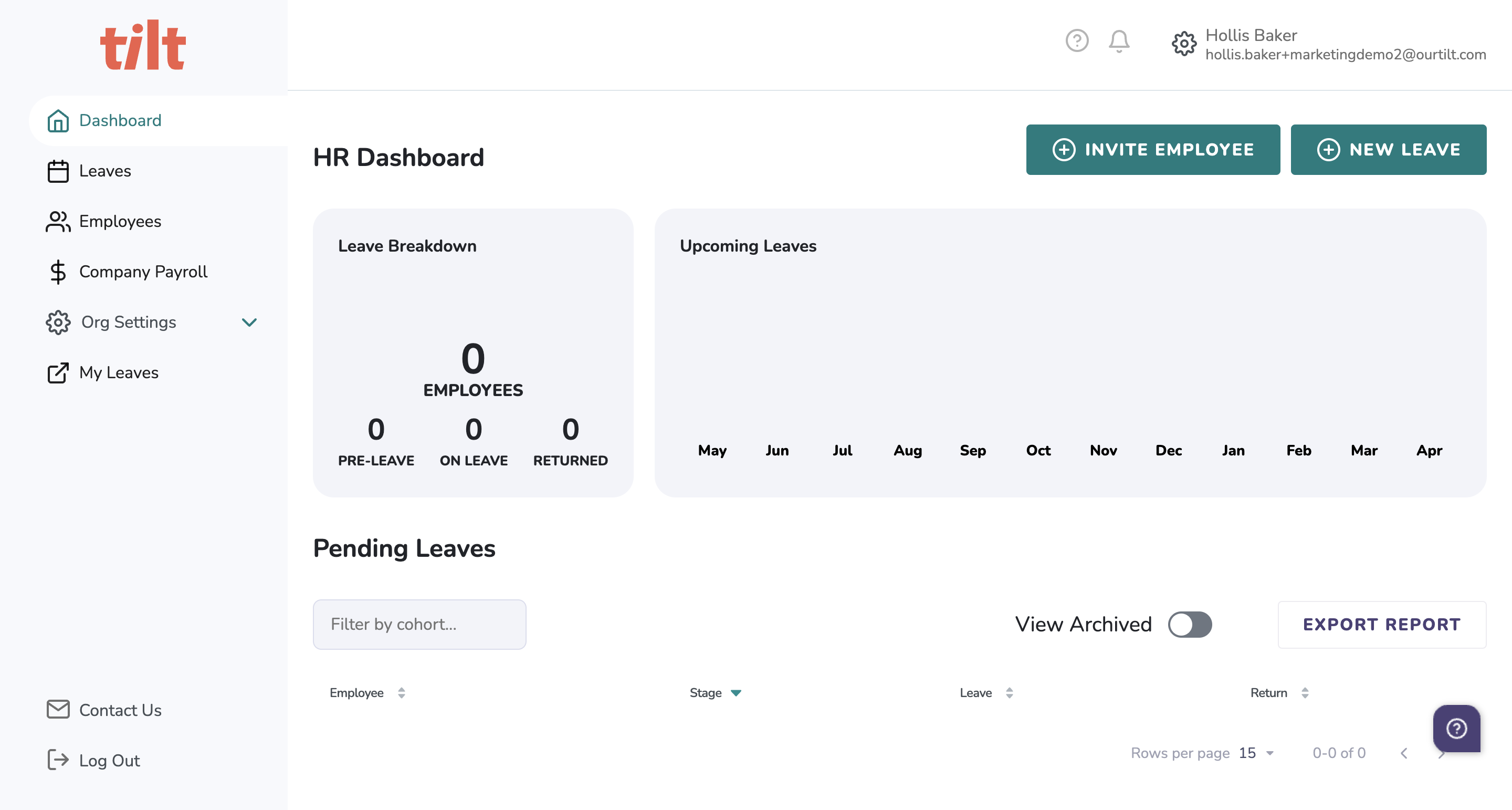The image size is (1512, 810).
Task: Open the purple floating help widget
Action: (x=1456, y=729)
